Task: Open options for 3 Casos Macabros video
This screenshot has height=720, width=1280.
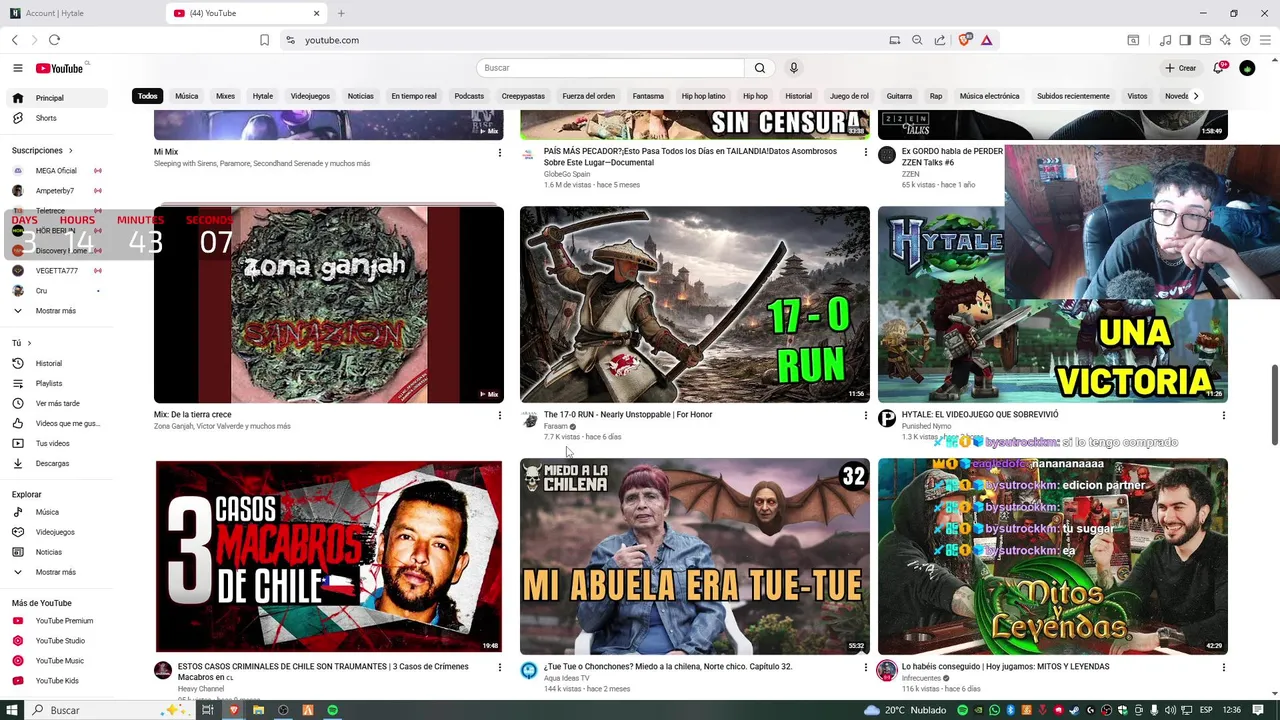Action: click(500, 667)
